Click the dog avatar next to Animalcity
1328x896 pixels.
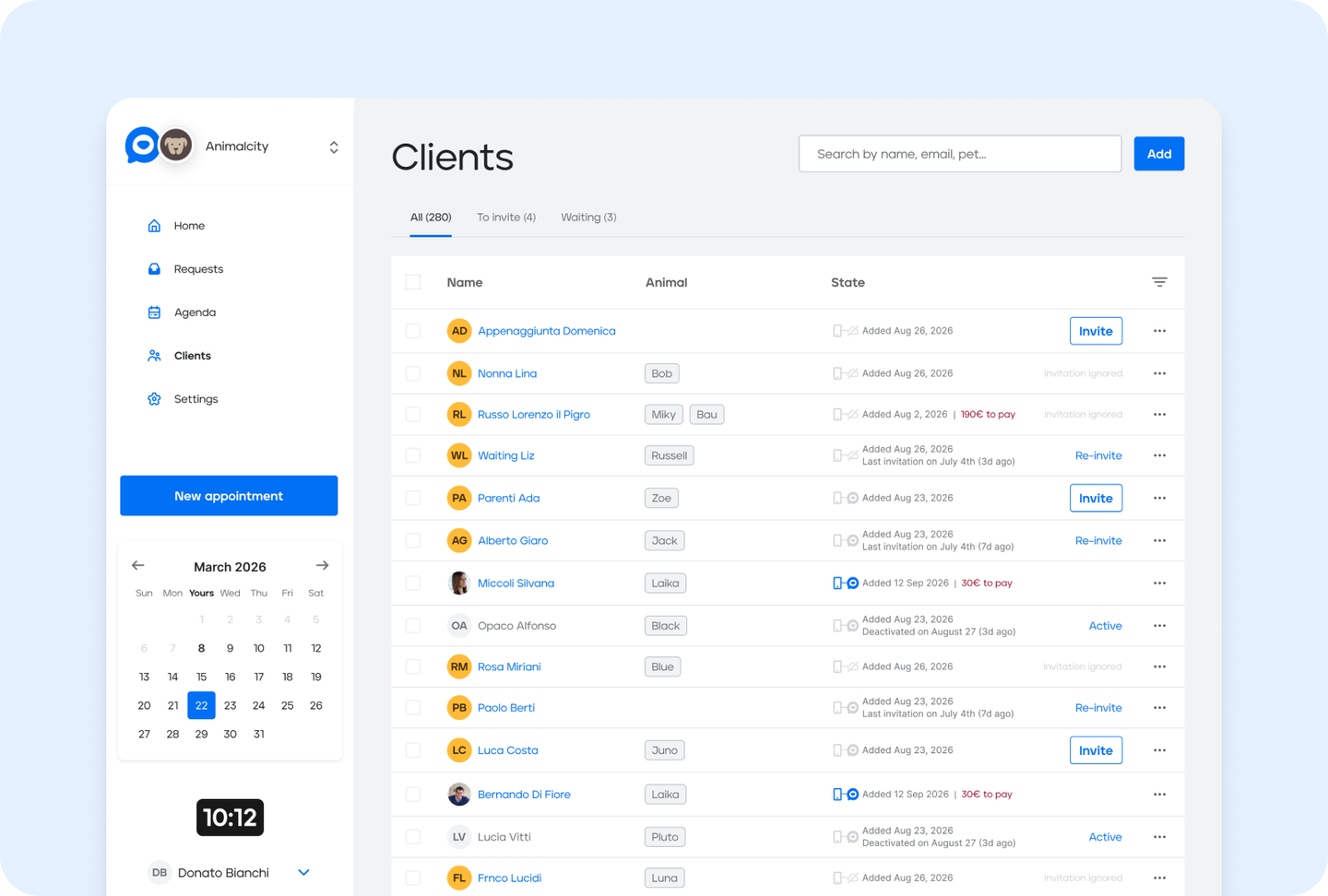click(x=175, y=145)
